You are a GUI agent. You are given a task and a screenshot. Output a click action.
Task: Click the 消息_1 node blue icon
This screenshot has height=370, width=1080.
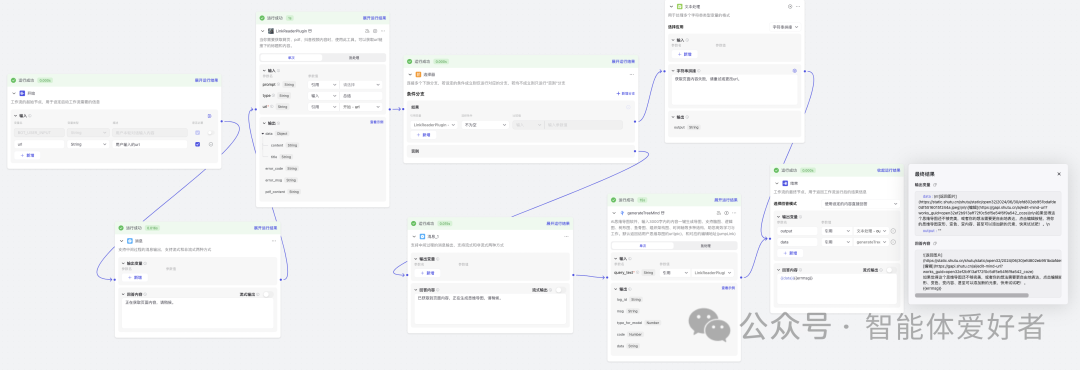click(422, 236)
